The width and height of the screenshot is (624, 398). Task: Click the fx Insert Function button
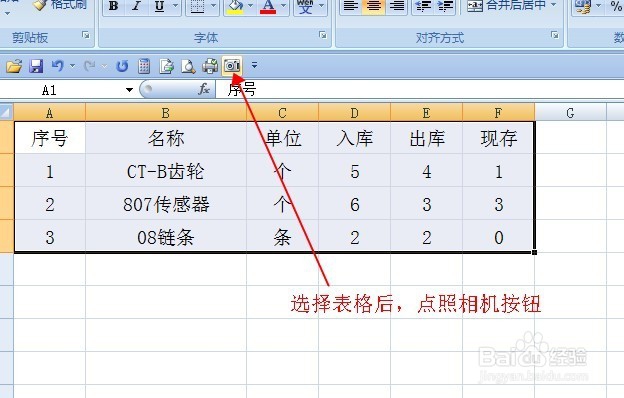204,89
